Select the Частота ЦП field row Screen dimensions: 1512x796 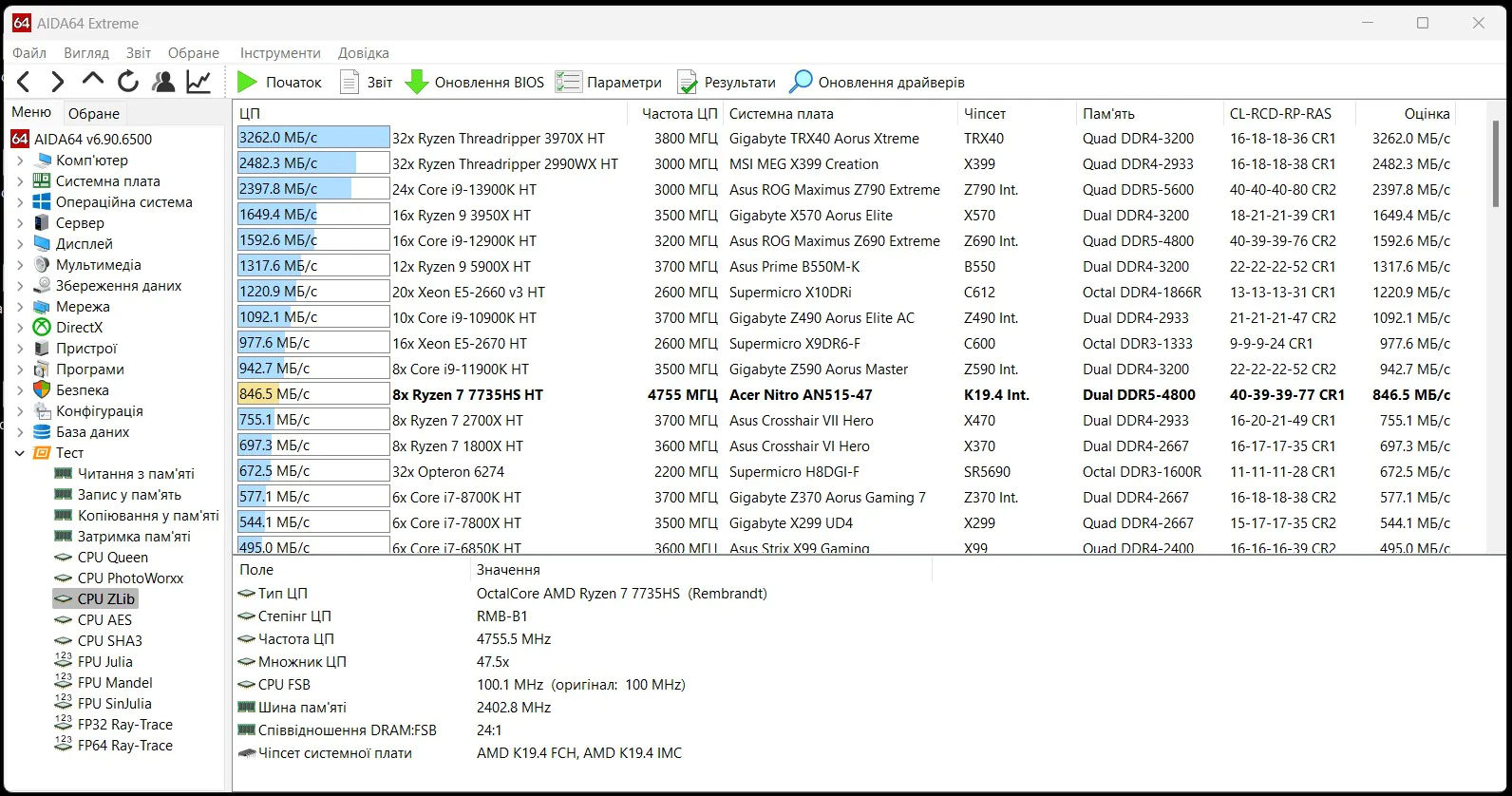pos(582,639)
